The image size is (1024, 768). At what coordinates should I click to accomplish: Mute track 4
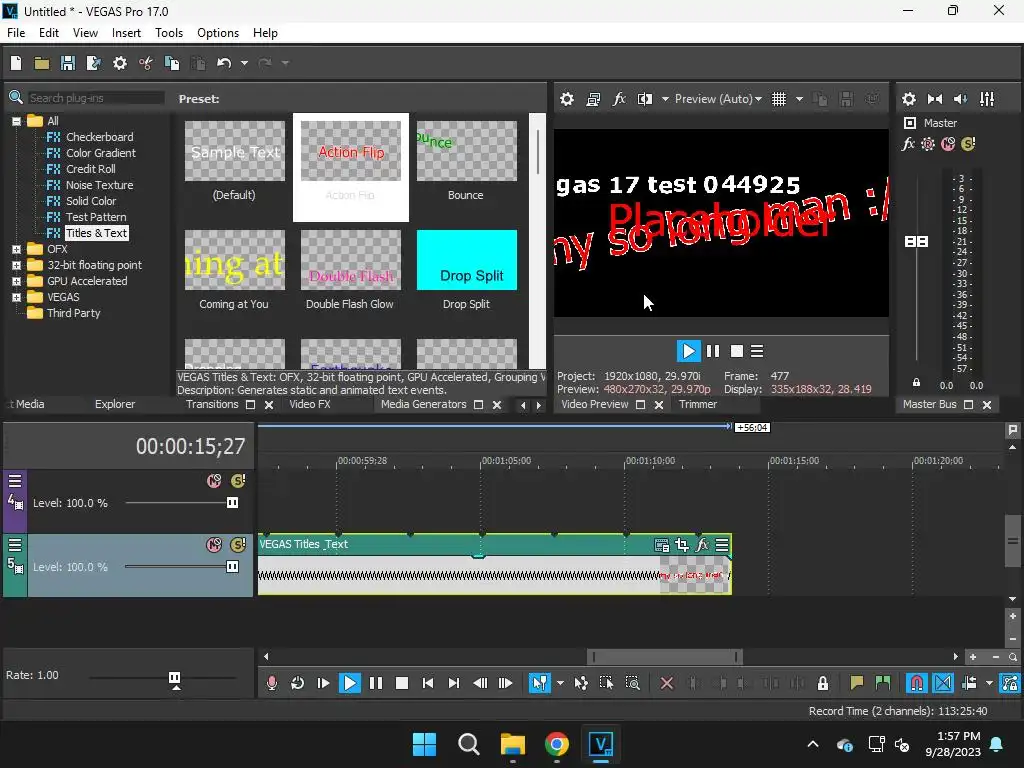point(214,481)
